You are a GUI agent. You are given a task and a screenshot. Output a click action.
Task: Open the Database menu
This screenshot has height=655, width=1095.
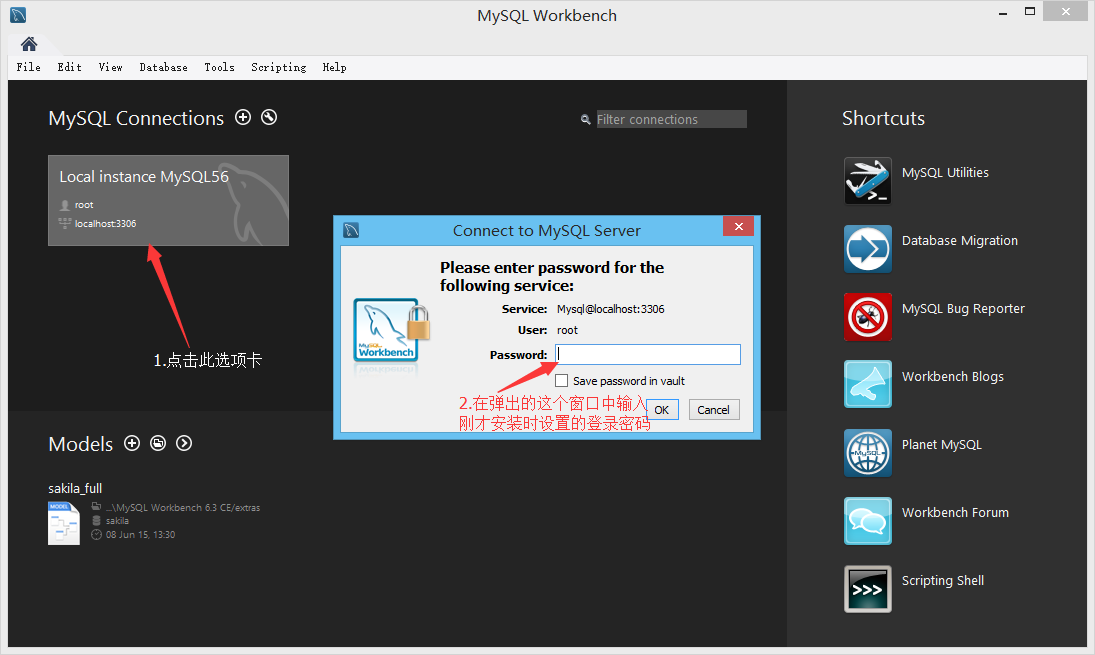163,67
